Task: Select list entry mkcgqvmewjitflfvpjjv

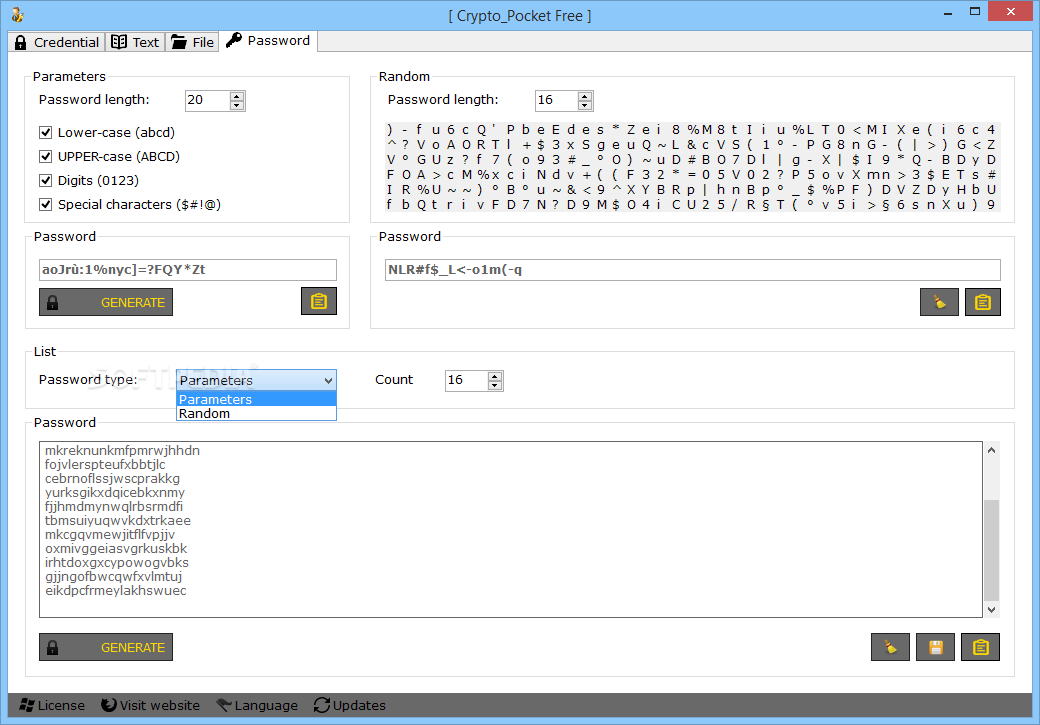Action: tap(109, 534)
